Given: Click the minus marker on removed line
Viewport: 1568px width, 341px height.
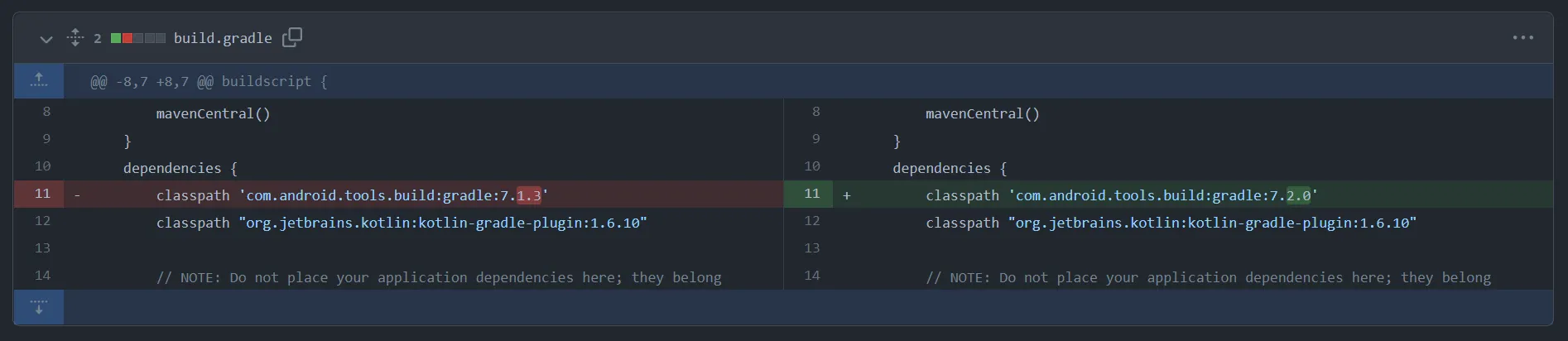Looking at the screenshot, I should click(77, 196).
